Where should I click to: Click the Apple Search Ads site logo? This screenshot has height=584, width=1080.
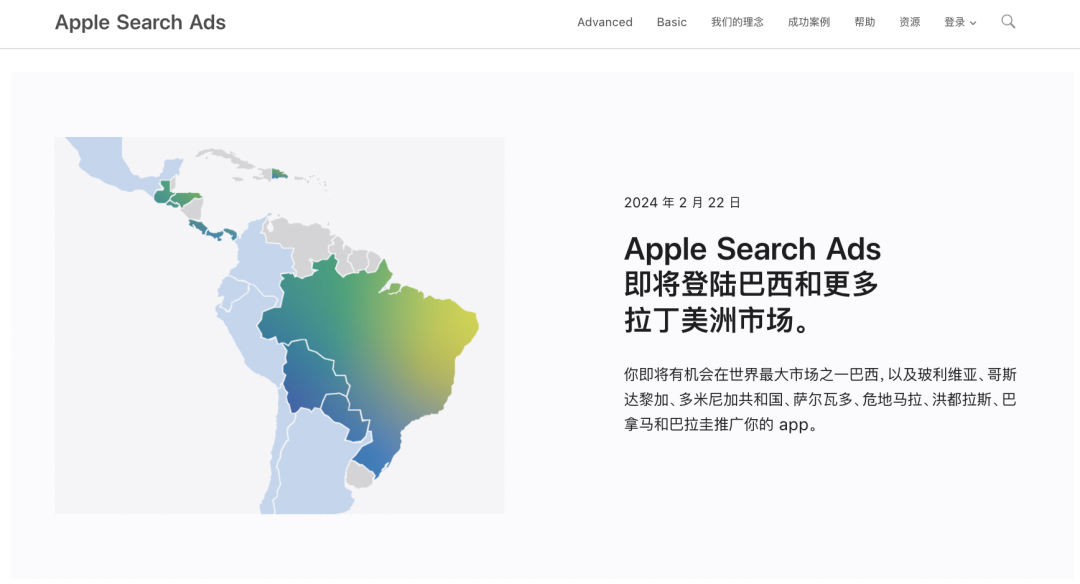140,22
